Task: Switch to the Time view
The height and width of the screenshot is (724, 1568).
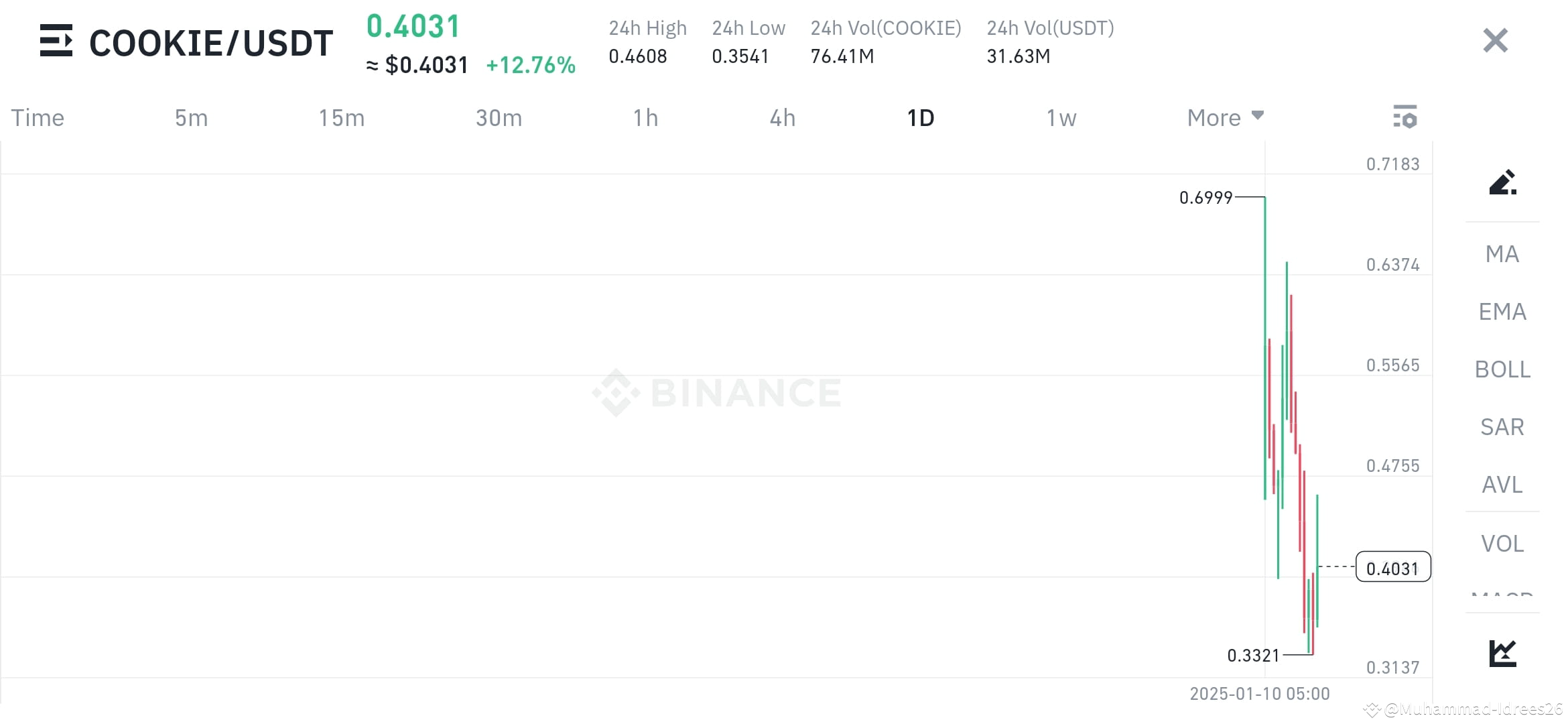Action: coord(37,117)
